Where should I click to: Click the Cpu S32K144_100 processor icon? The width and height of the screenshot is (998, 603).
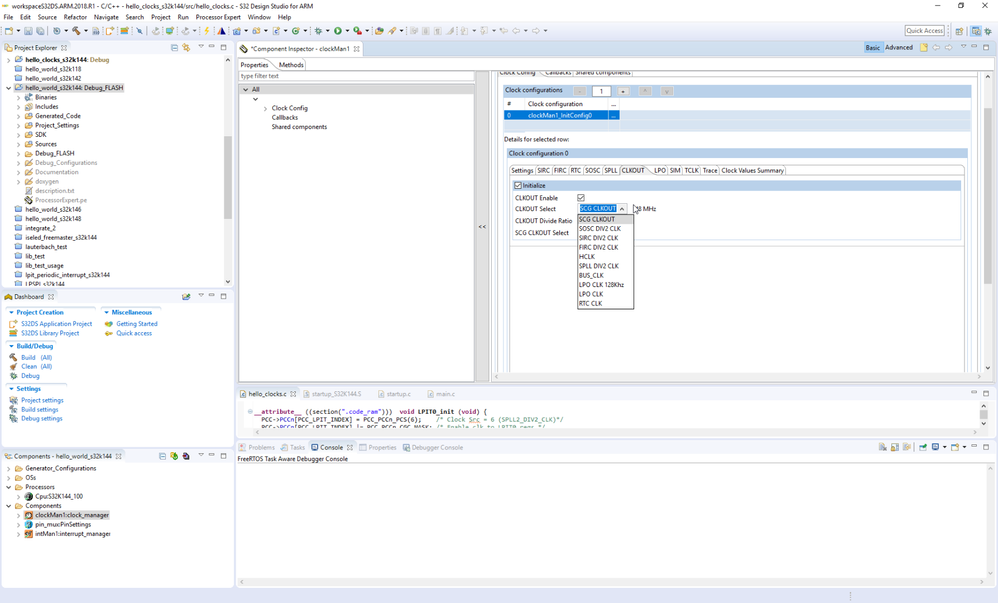[29, 496]
